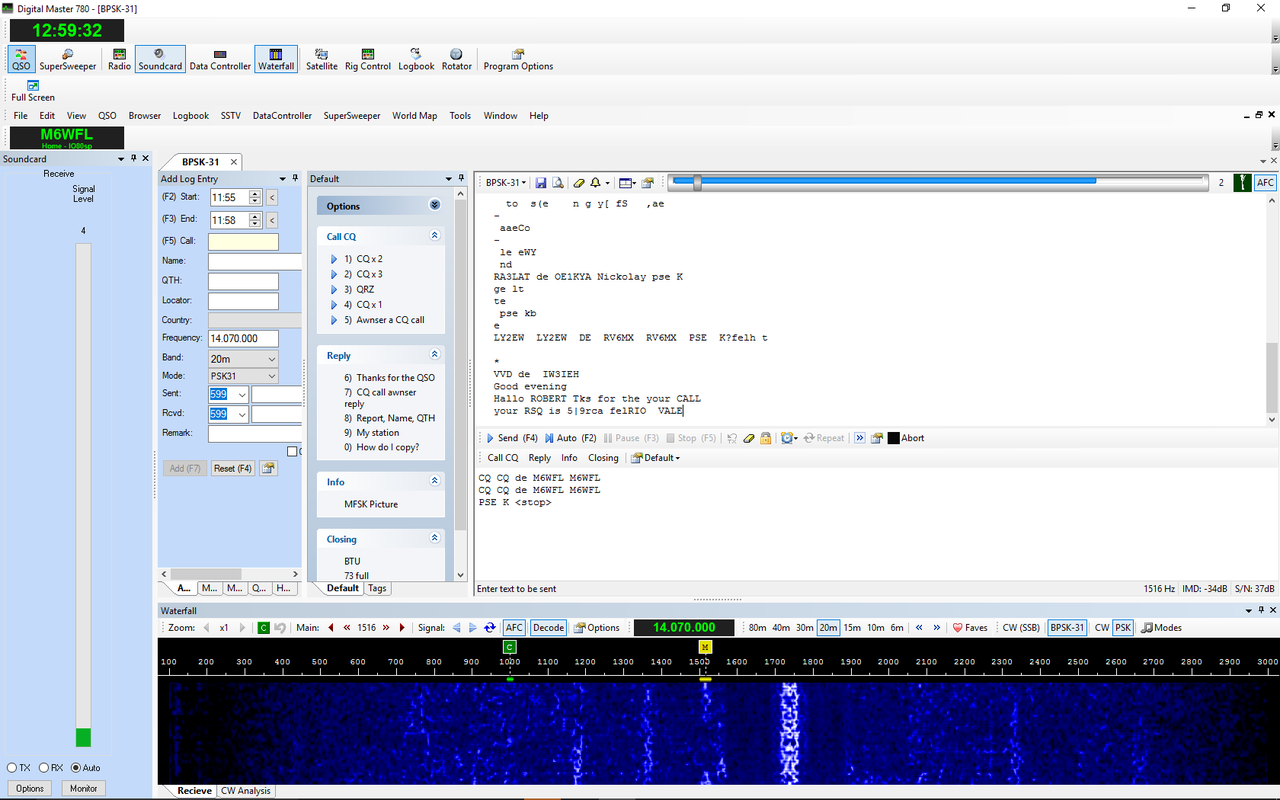Click the Call input field
The image size is (1280, 800).
(243, 241)
